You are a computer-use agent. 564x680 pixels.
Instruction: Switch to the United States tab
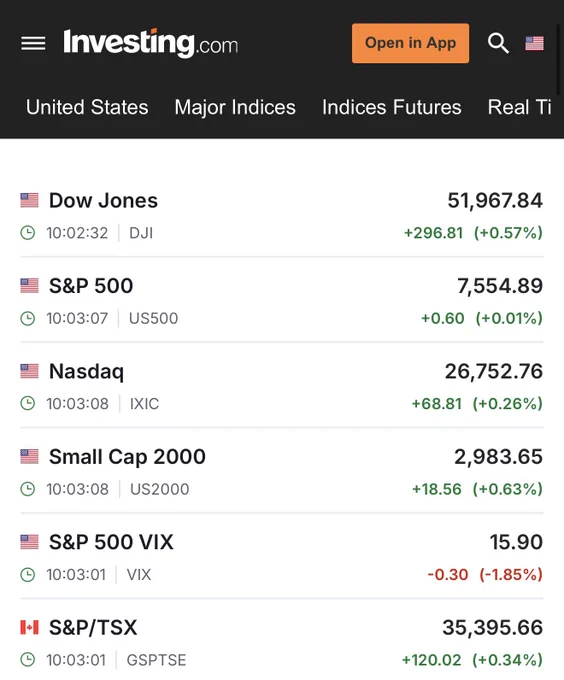coord(87,107)
